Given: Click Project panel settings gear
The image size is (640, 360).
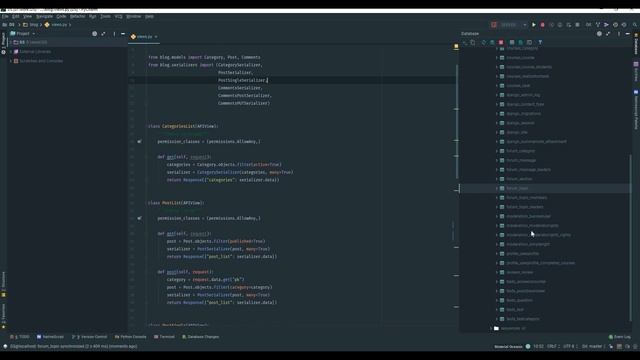Looking at the screenshot, I should click(95, 34).
